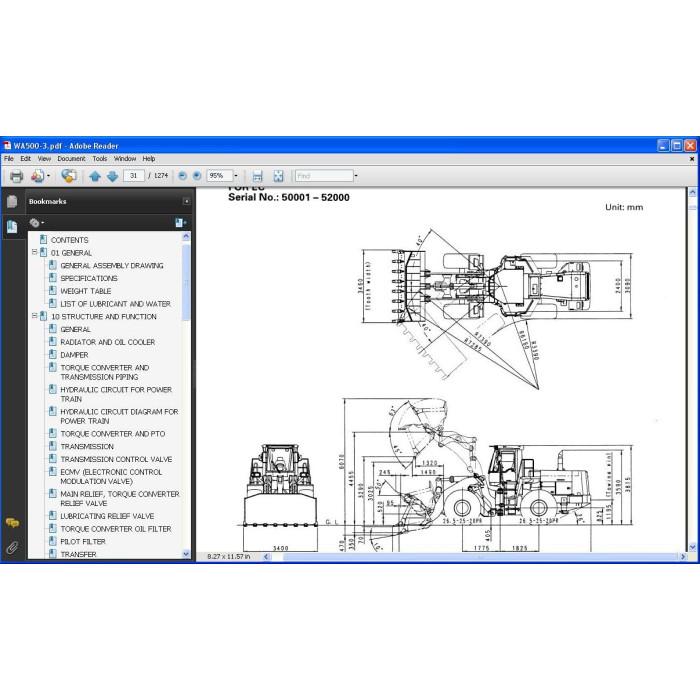Select 10 STRUCTURE AND FUNCTION bookmark
Screen dimensions: 700x700
pos(104,317)
